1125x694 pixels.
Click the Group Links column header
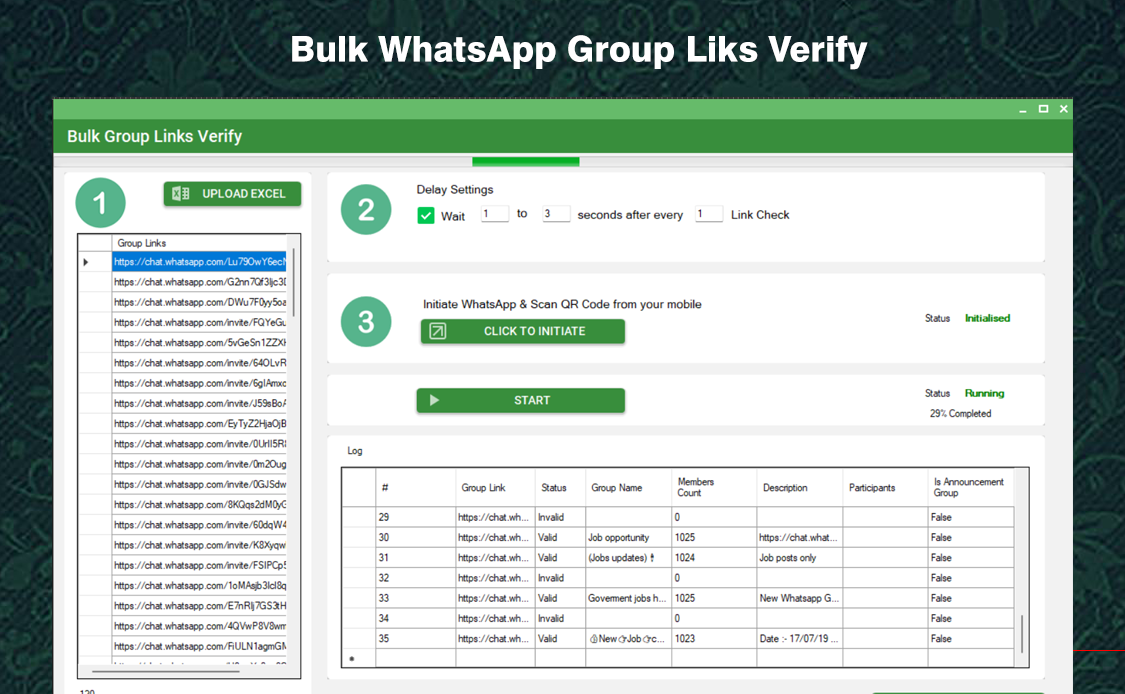pos(199,243)
